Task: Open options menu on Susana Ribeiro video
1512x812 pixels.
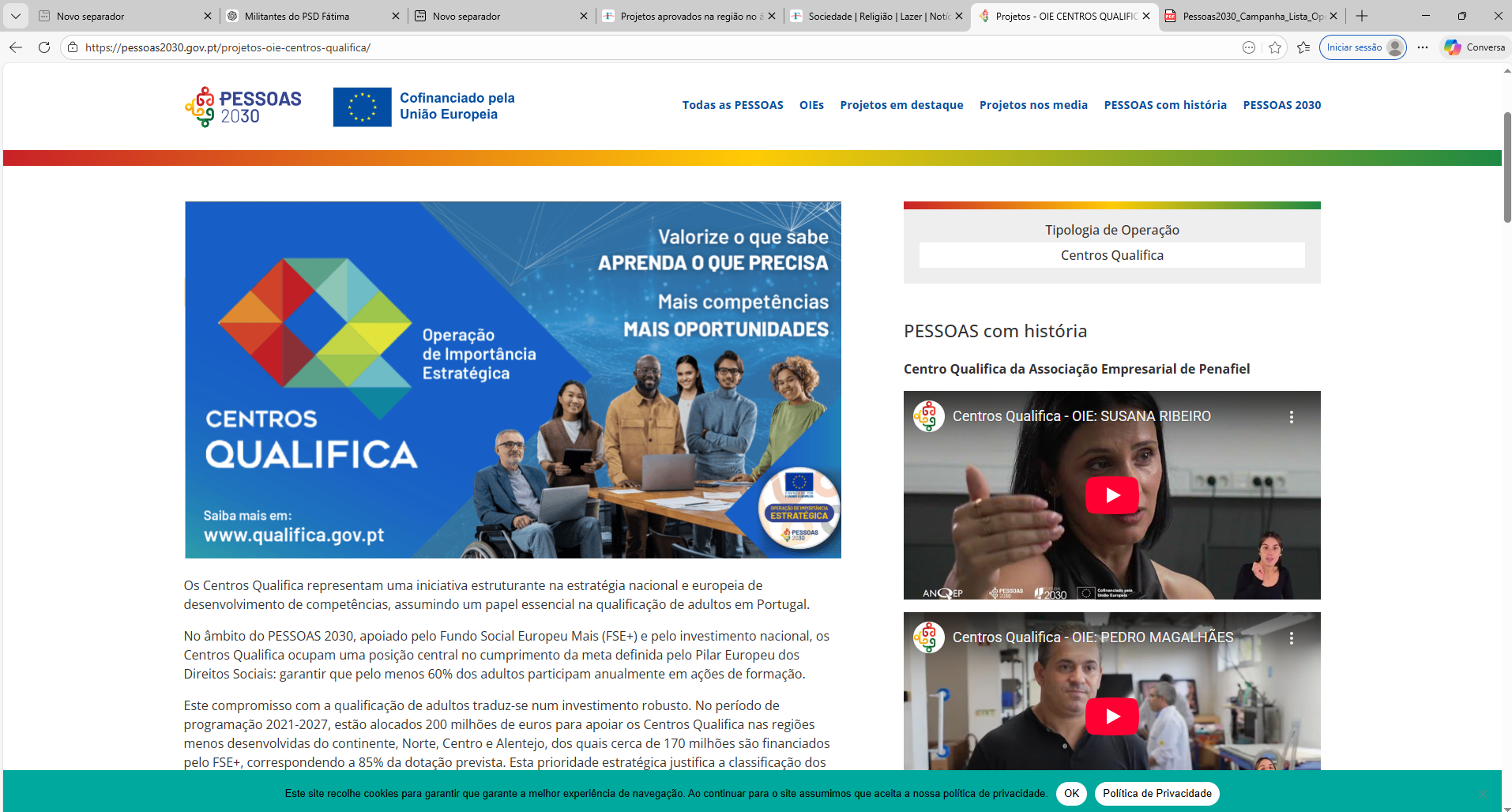Action: [1292, 416]
